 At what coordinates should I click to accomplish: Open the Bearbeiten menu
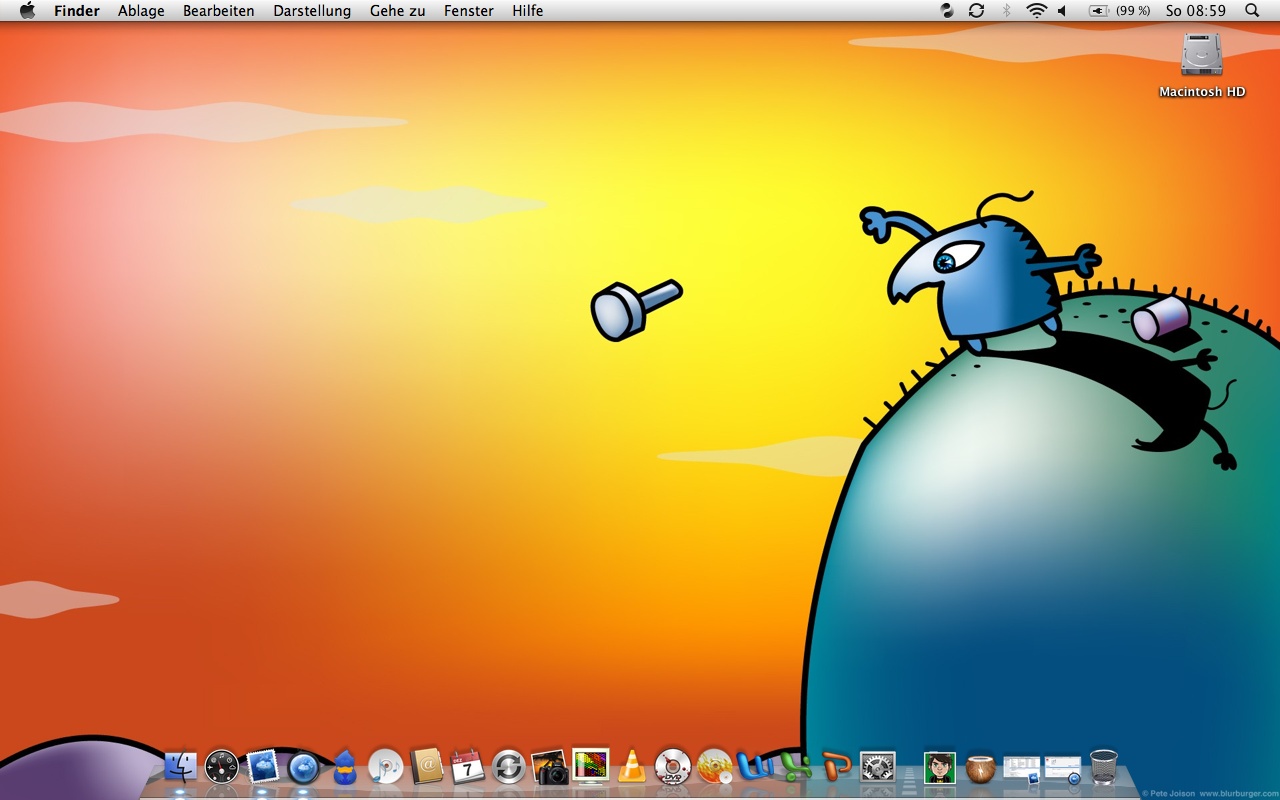[x=219, y=11]
